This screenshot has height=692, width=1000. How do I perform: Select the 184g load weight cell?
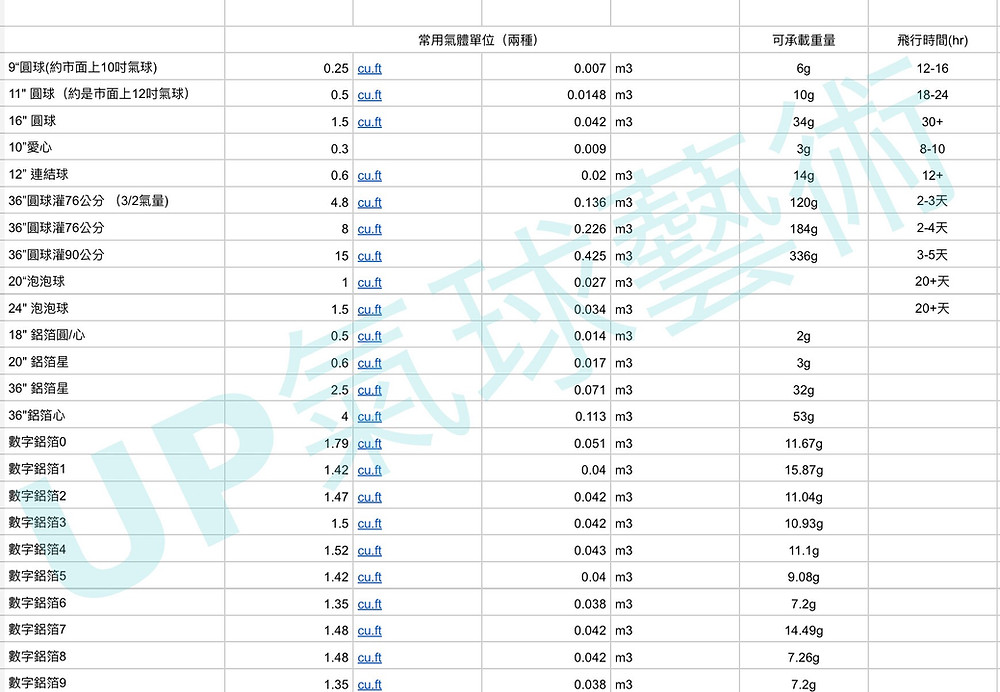(804, 228)
